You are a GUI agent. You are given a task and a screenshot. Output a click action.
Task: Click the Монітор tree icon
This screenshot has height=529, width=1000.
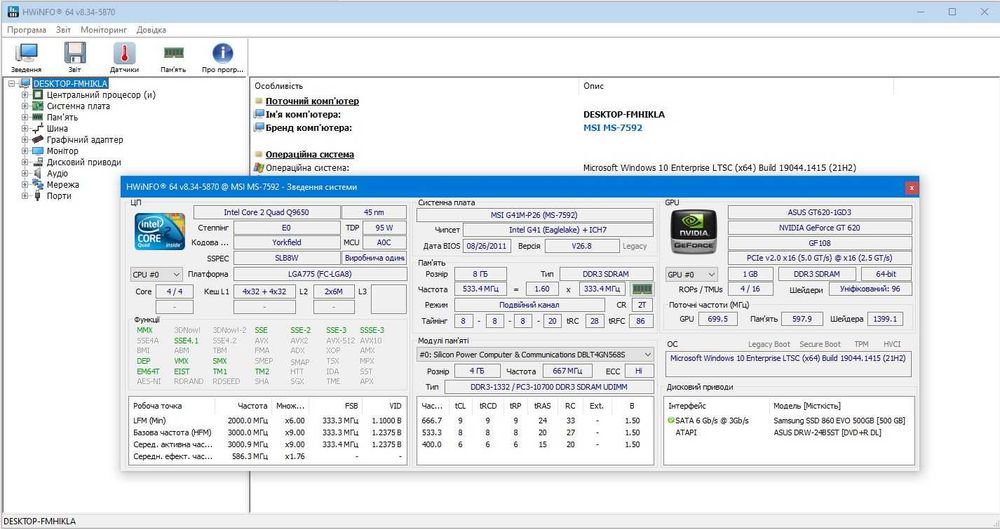[x=38, y=151]
